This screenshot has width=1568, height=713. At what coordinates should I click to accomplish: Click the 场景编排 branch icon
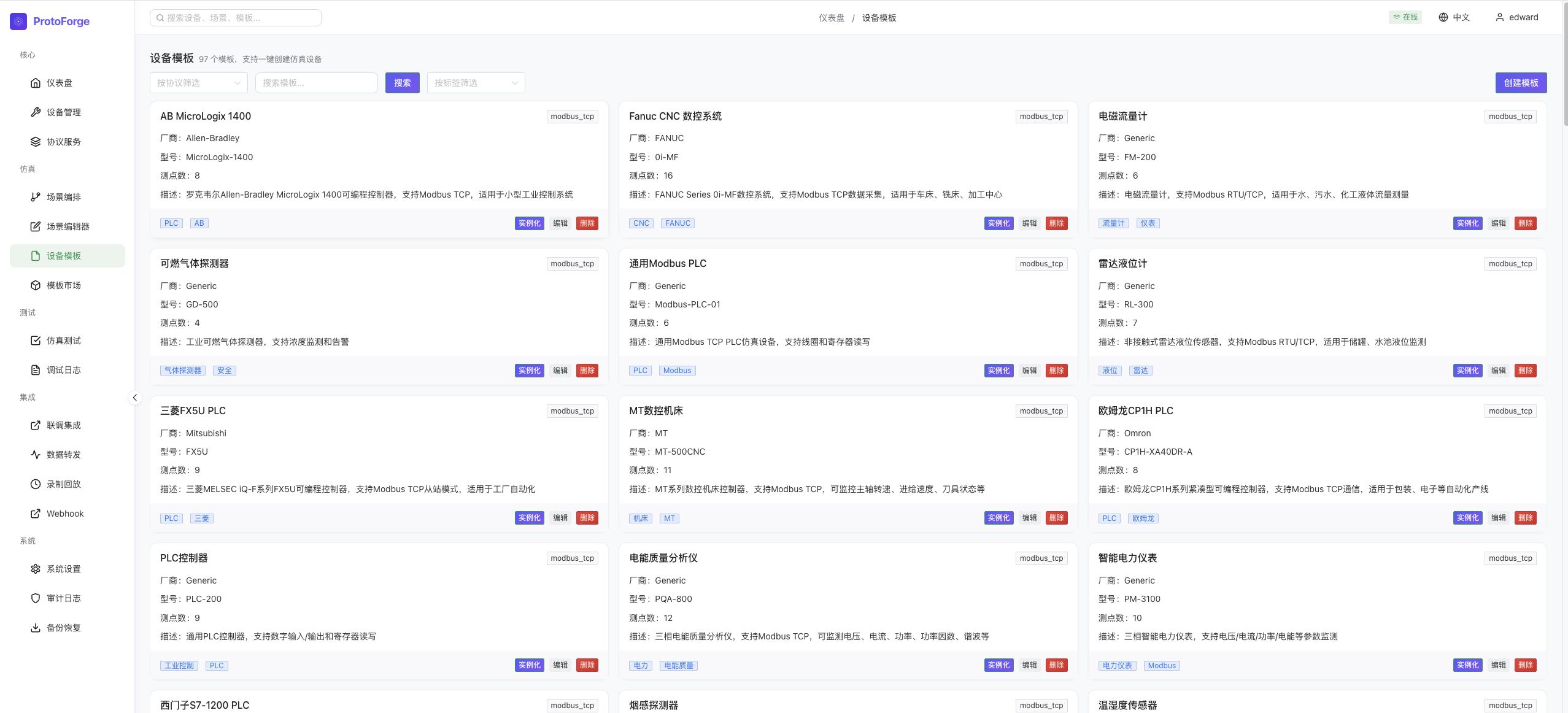pyautogui.click(x=36, y=197)
